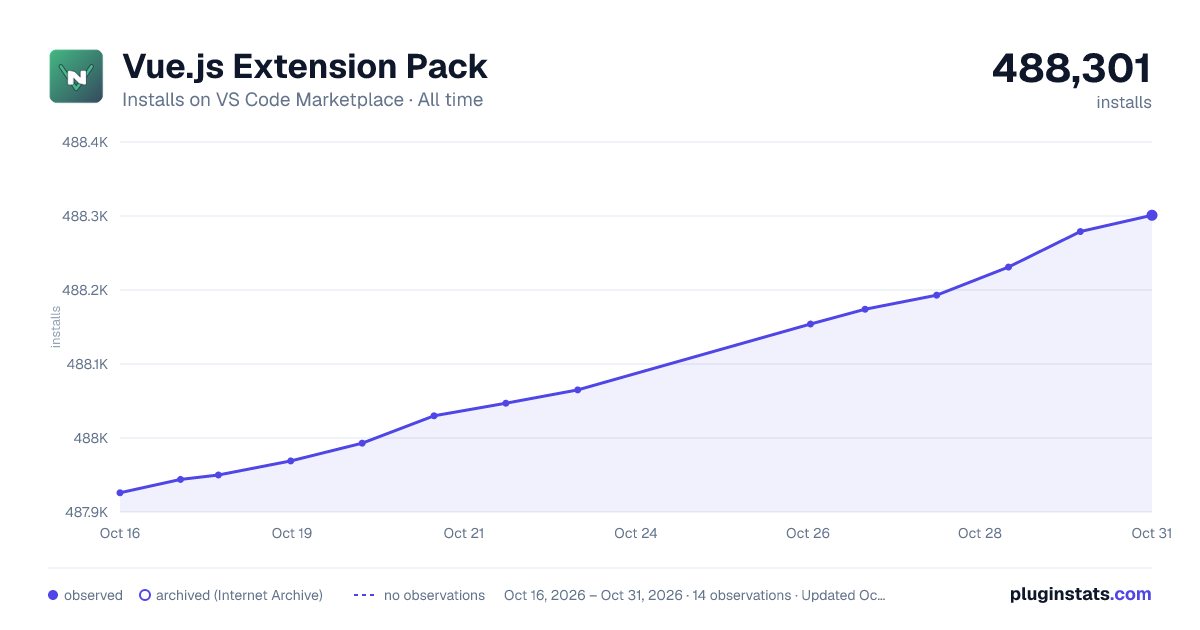This screenshot has width=1200, height=630.
Task: Click the 'Installs on VS Code Marketplace · All time' subtitle
Action: click(x=302, y=100)
